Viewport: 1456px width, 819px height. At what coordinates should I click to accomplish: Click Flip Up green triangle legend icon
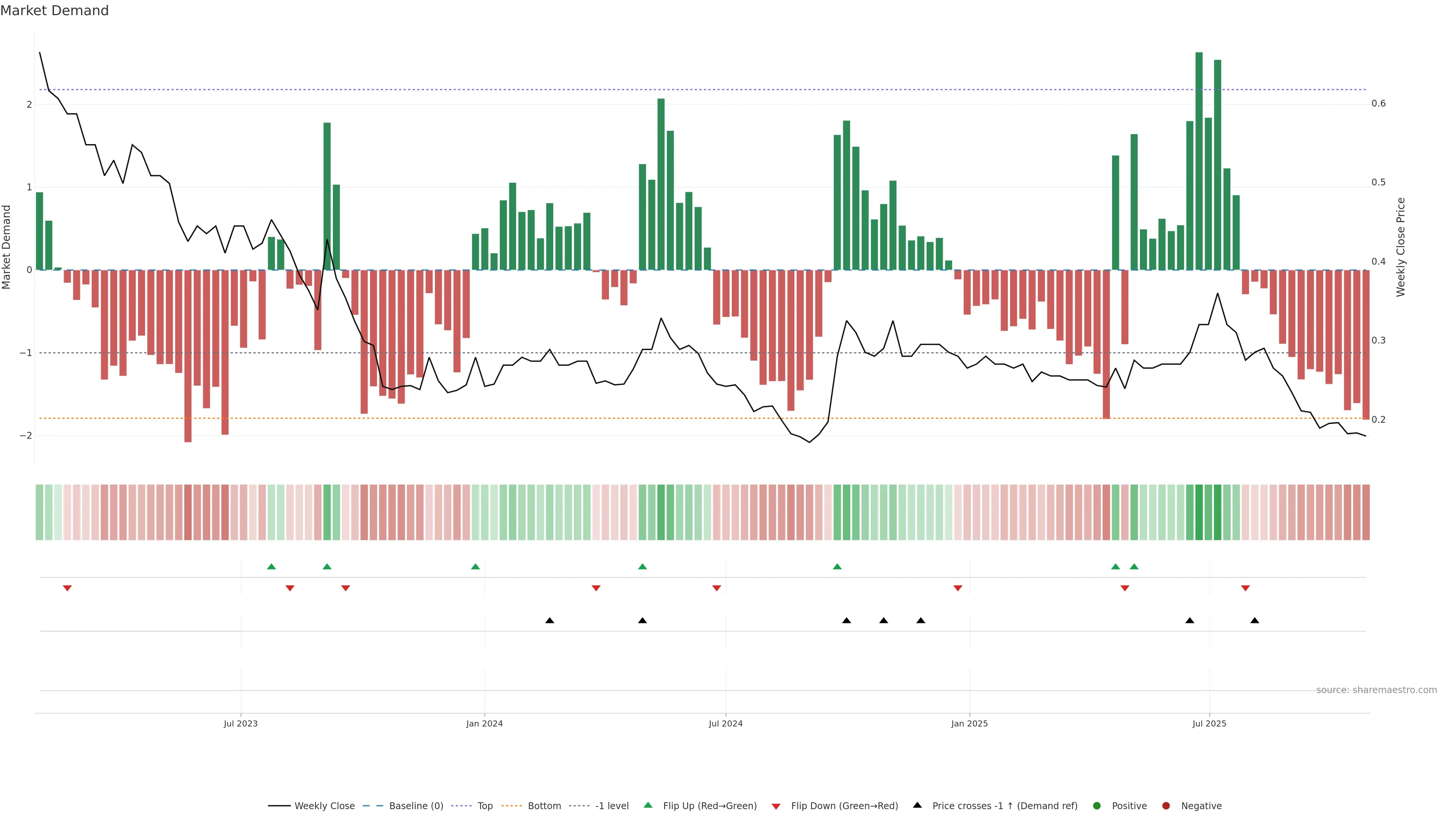(648, 805)
